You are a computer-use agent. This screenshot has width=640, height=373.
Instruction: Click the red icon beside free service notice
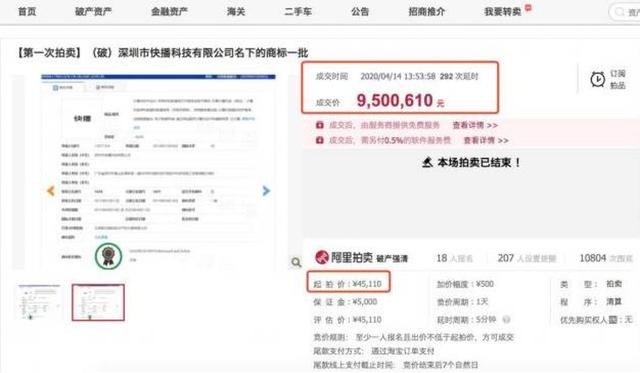[320, 125]
